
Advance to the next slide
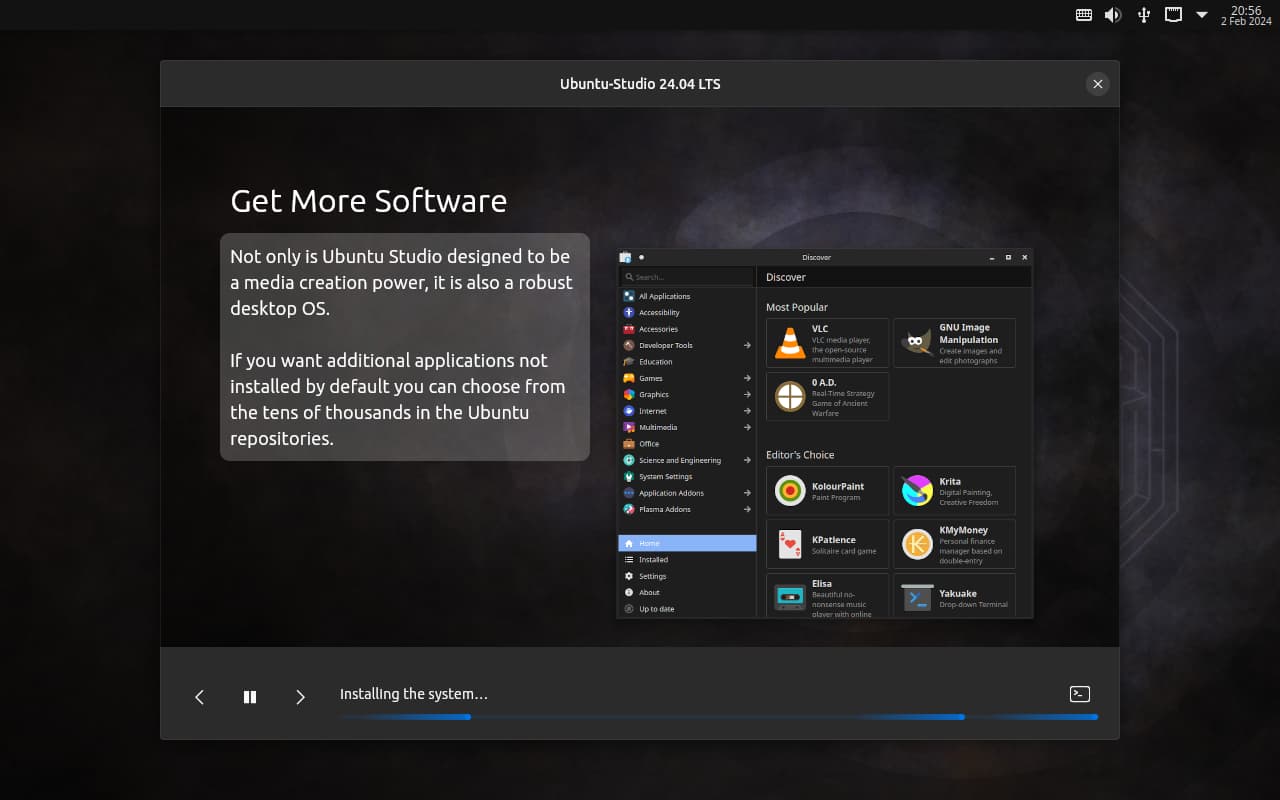click(x=300, y=697)
